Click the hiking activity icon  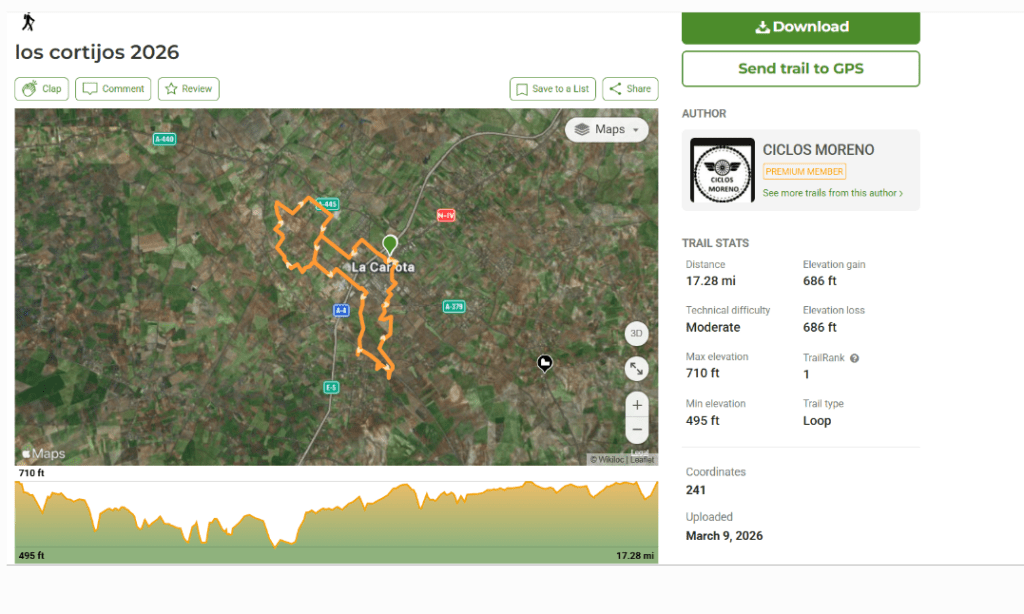click(x=28, y=21)
